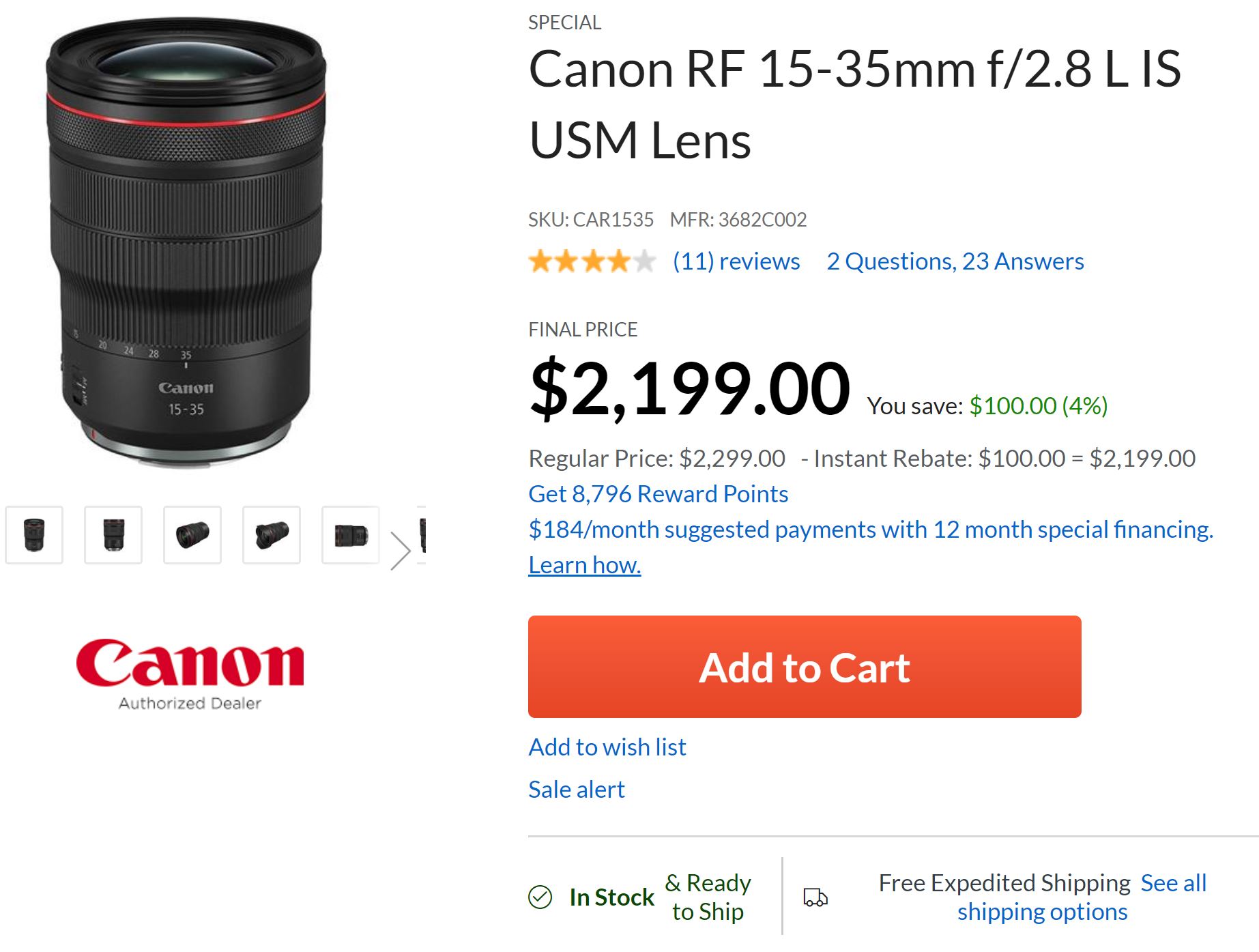Open the 2 Questions, 23 Answers link
The height and width of the screenshot is (952, 1259).
click(x=955, y=261)
